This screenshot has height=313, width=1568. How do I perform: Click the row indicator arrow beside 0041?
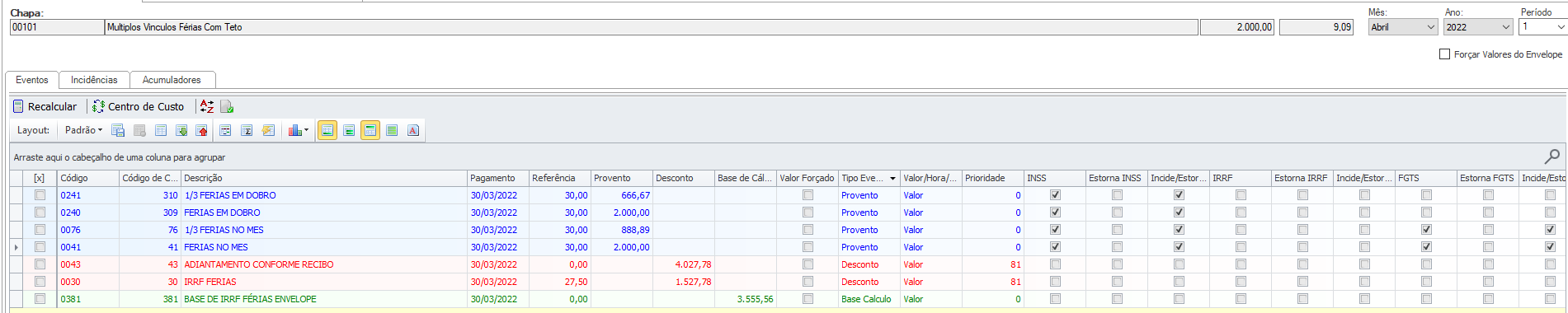(16, 247)
